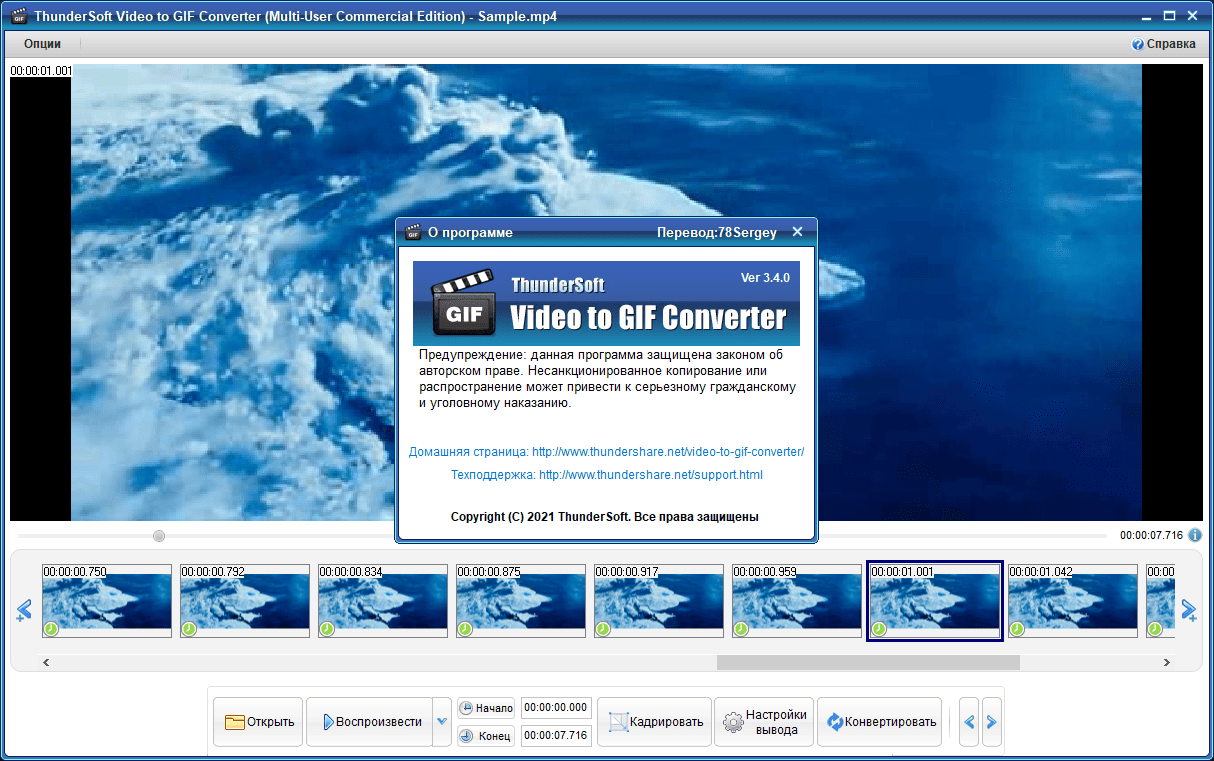Click the total duration text 00:00:07.716 by slider
The image size is (1214, 761).
(1151, 535)
